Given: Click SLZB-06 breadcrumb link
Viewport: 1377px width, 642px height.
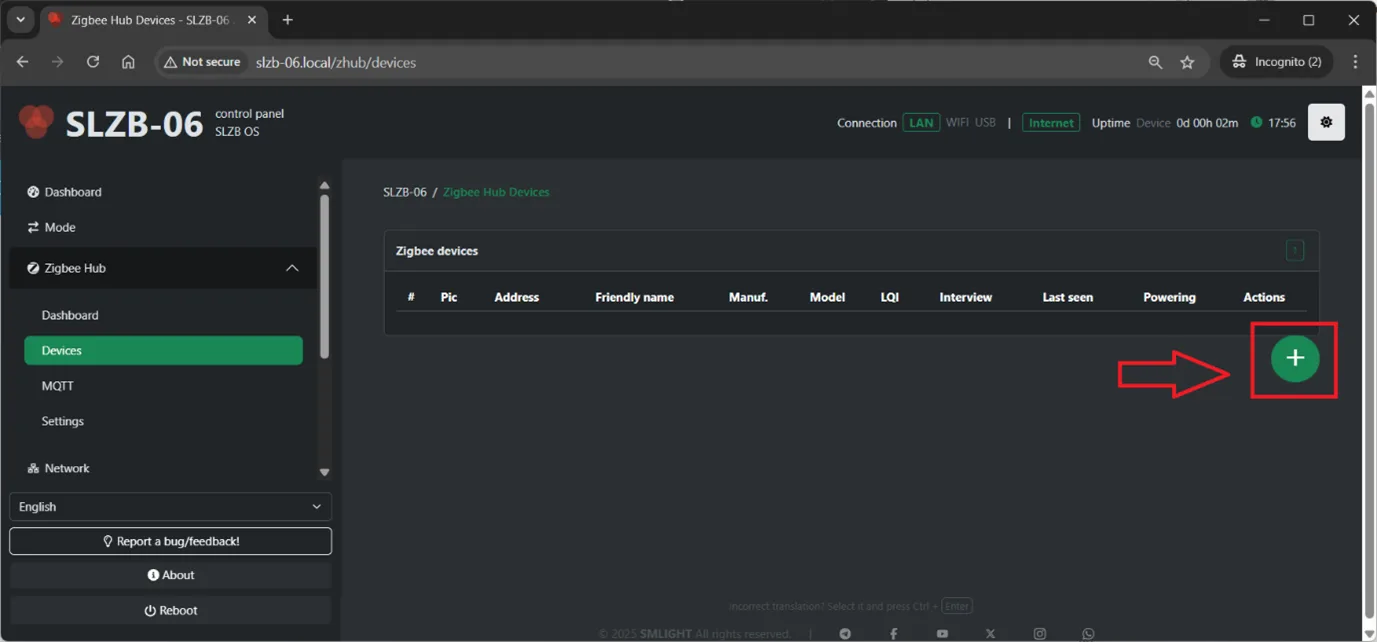Looking at the screenshot, I should point(404,192).
